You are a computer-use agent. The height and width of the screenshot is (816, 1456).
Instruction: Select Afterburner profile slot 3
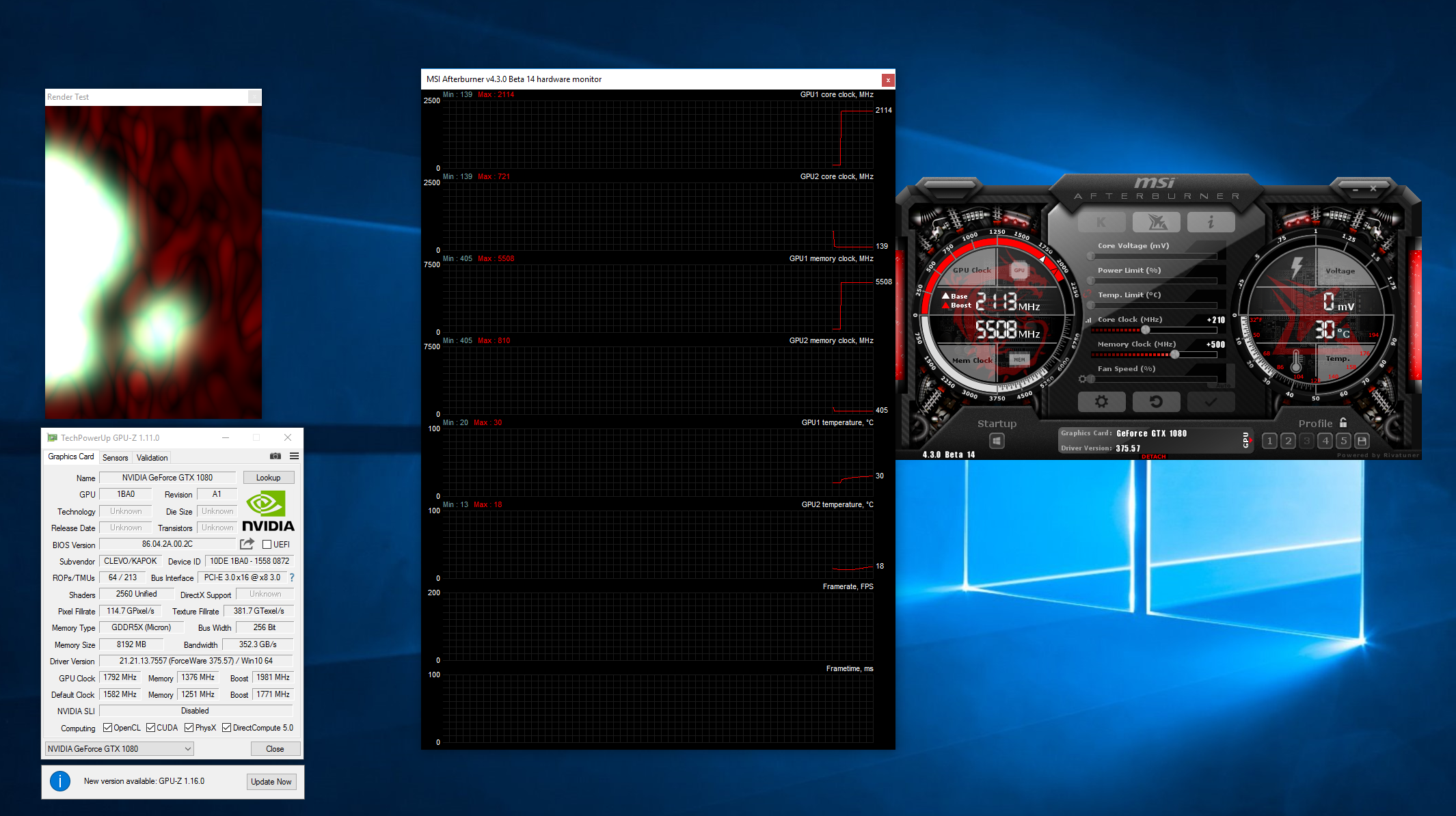pos(1306,441)
